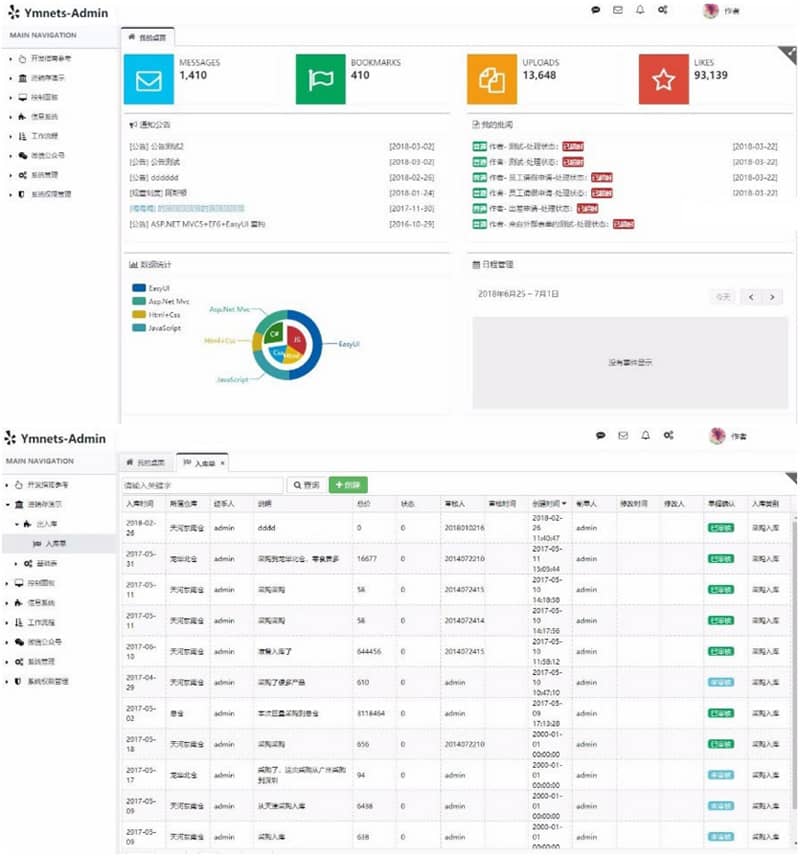Click the green plus create button
Image resolution: width=800 pixels, height=857 pixels.
348,485
